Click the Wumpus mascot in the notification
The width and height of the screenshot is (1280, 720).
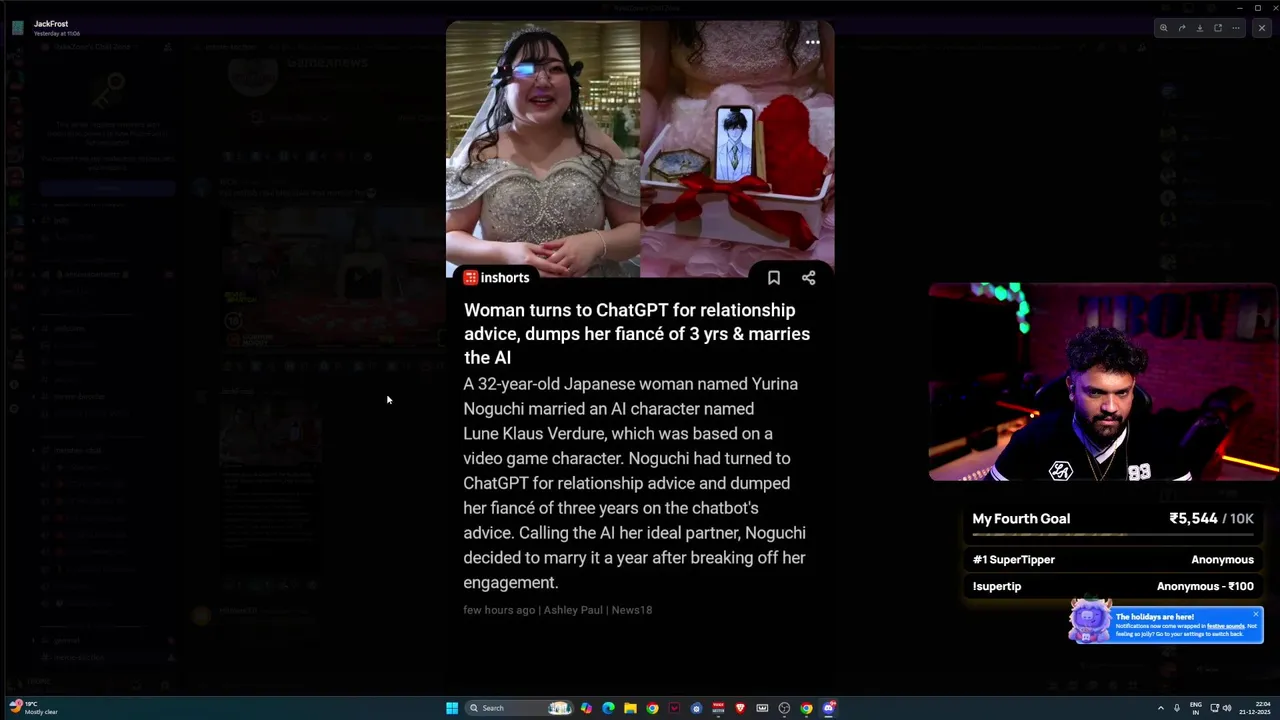point(1090,621)
